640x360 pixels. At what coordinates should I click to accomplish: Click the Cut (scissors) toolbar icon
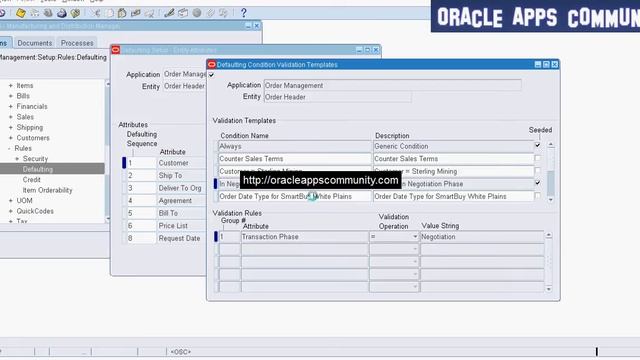click(97, 13)
